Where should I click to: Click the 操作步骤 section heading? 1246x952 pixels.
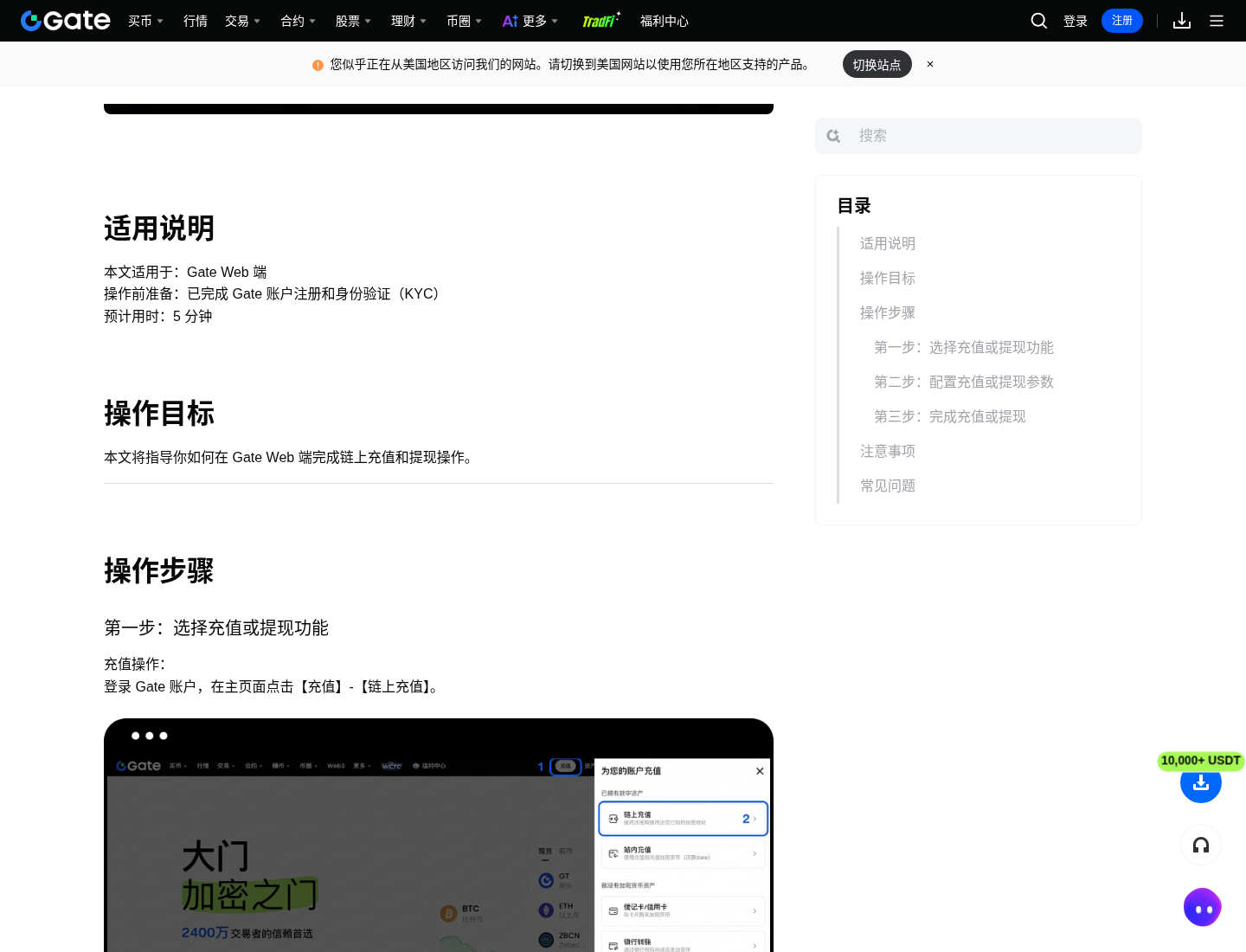point(159,571)
